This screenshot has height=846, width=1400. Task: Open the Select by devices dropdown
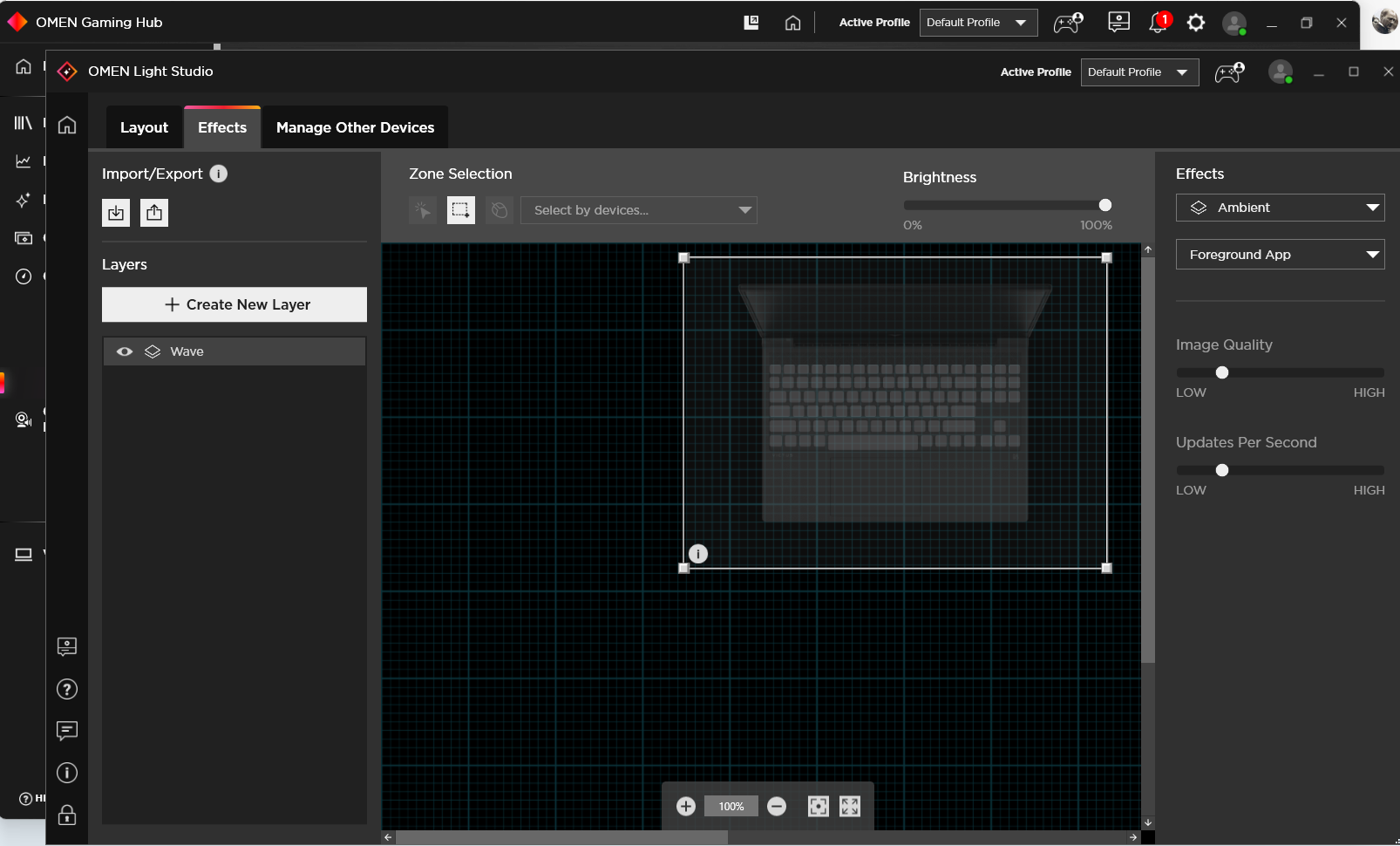638,210
